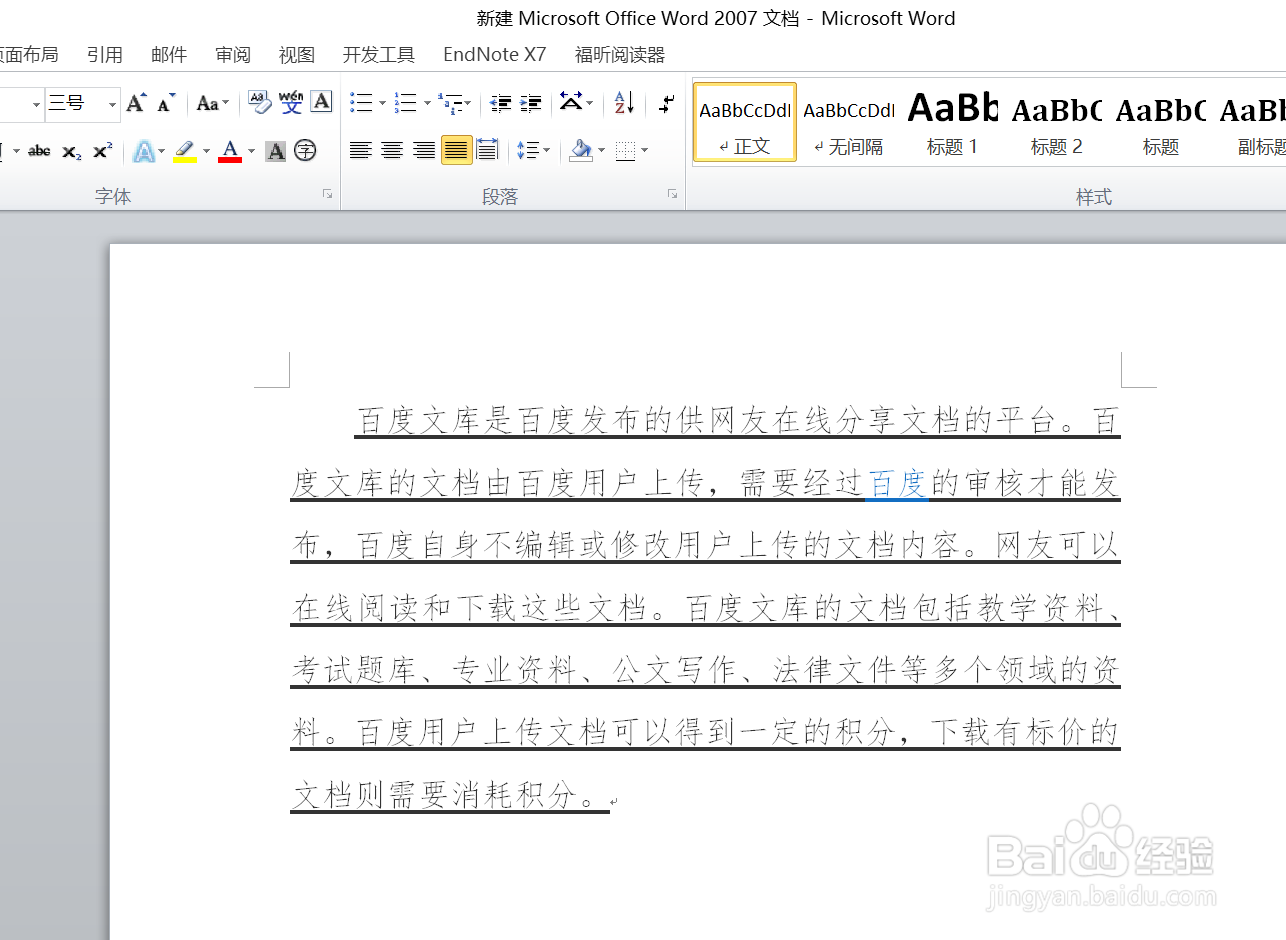Click the blue 百度 text in document
The image size is (1286, 940).
pos(897,484)
